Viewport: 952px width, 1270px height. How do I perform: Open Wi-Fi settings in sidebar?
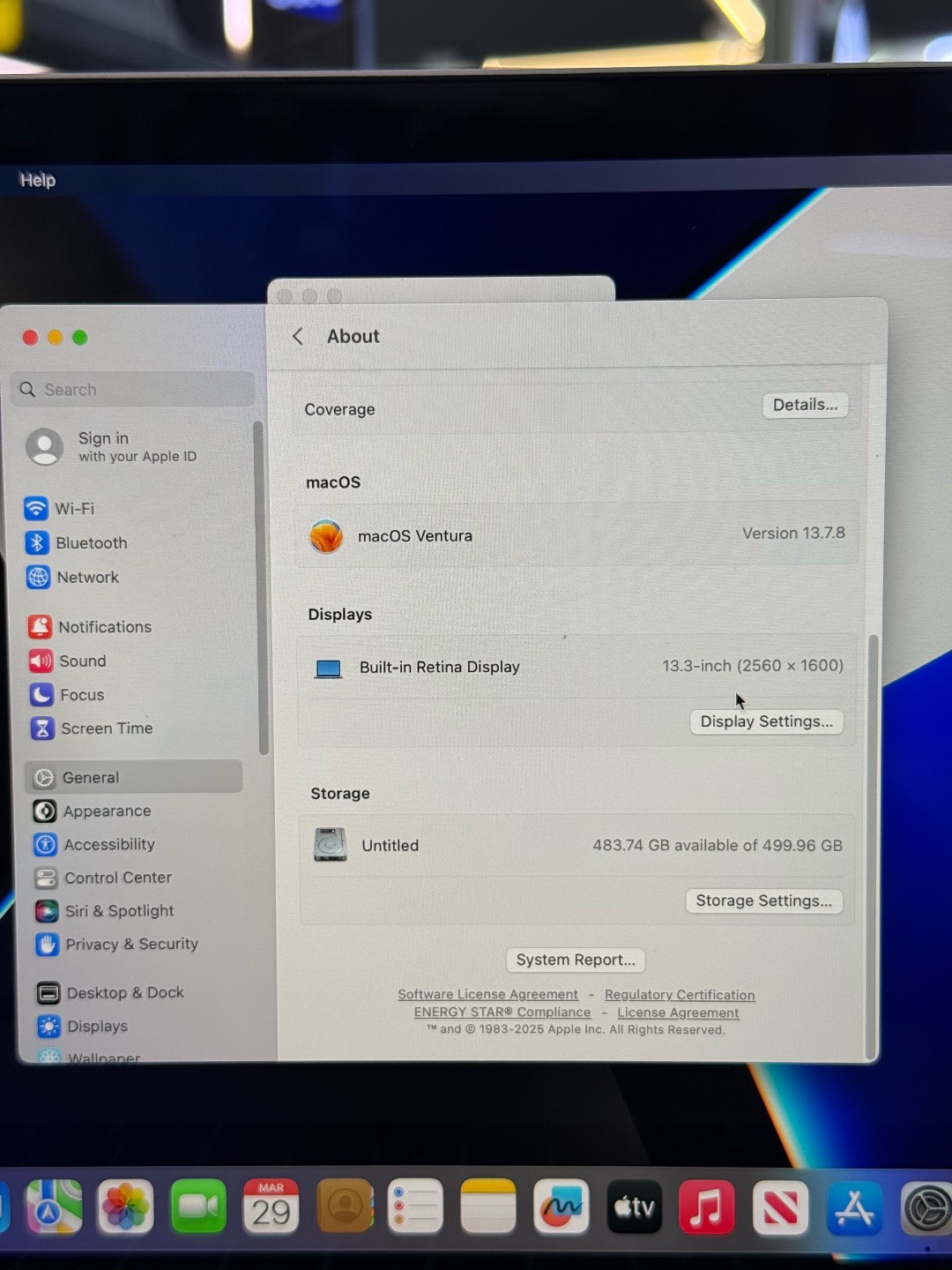tap(59, 509)
